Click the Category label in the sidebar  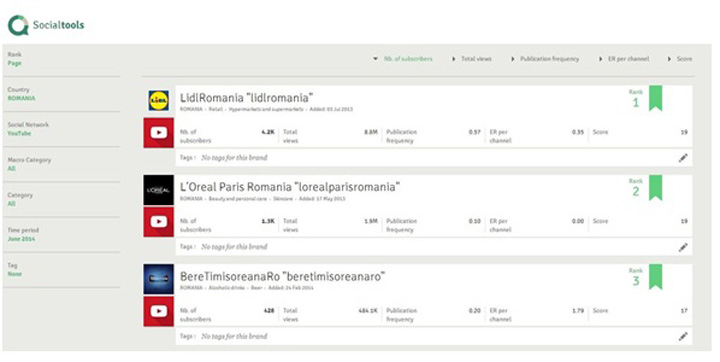click(20, 195)
